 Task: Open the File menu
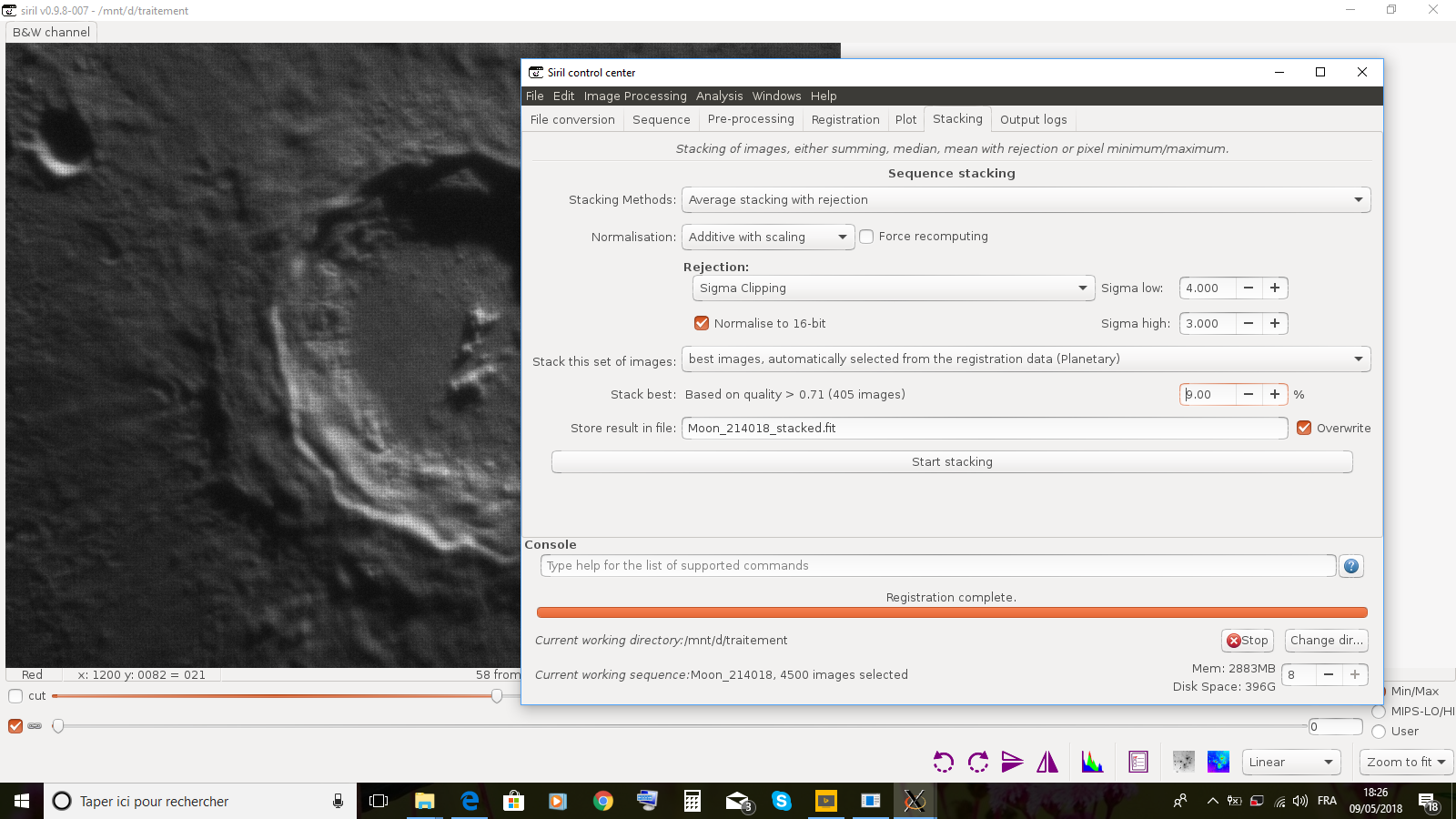(535, 96)
